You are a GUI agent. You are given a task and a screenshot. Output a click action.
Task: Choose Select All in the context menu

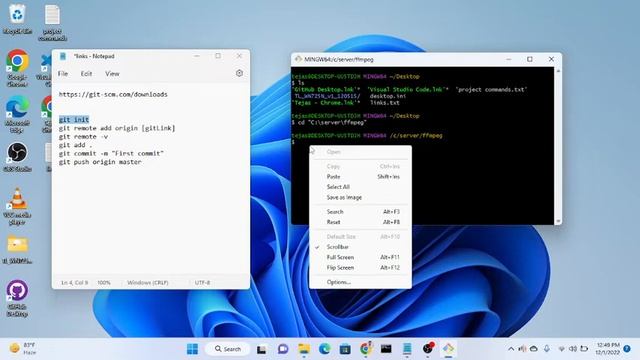[360, 187]
